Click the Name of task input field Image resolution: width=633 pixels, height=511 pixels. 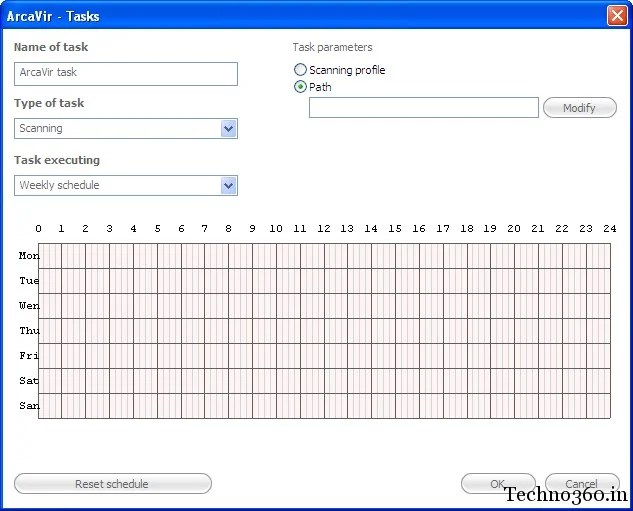[x=126, y=74]
